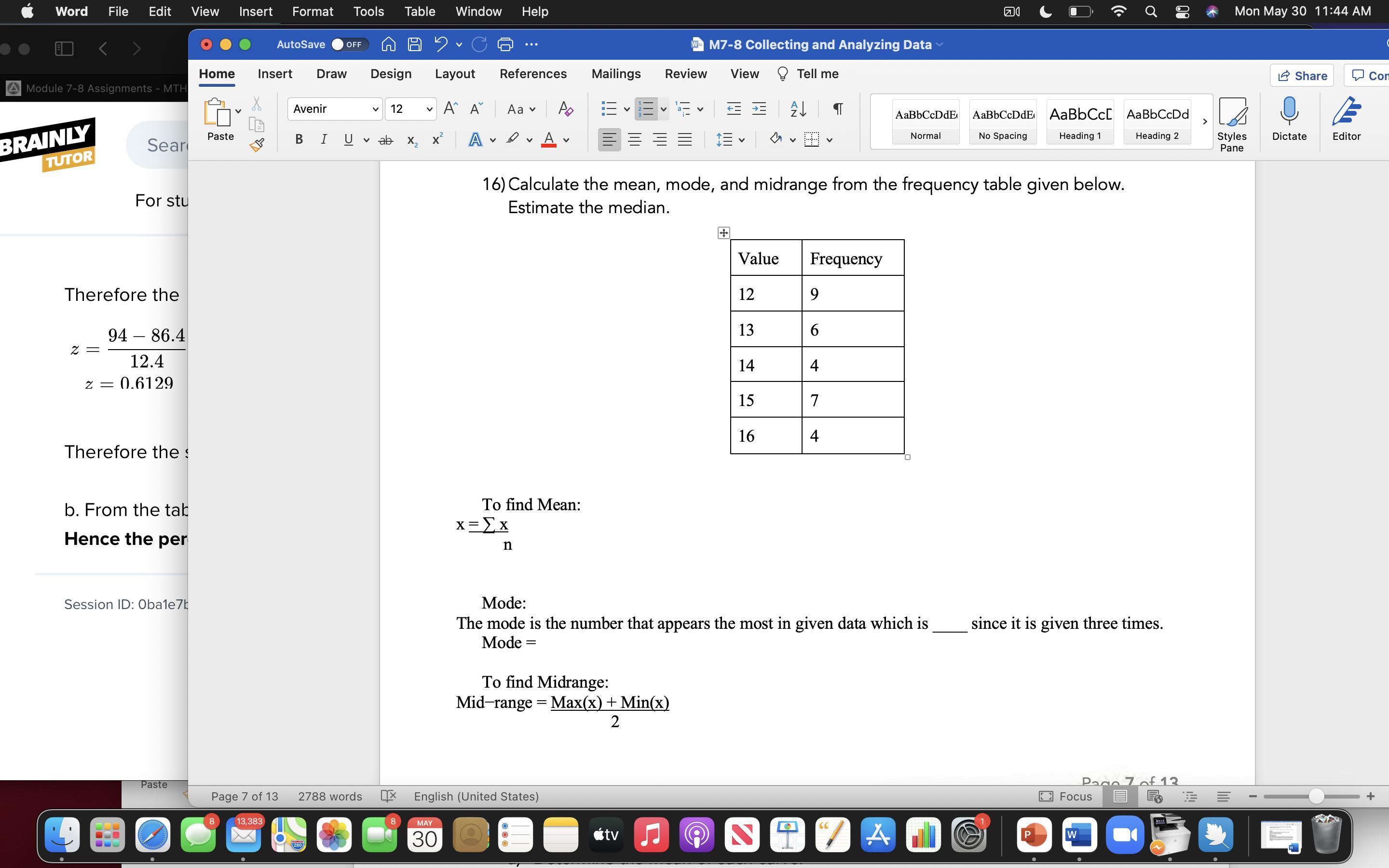
Task: Click the Clear Formatting icon
Action: point(565,108)
